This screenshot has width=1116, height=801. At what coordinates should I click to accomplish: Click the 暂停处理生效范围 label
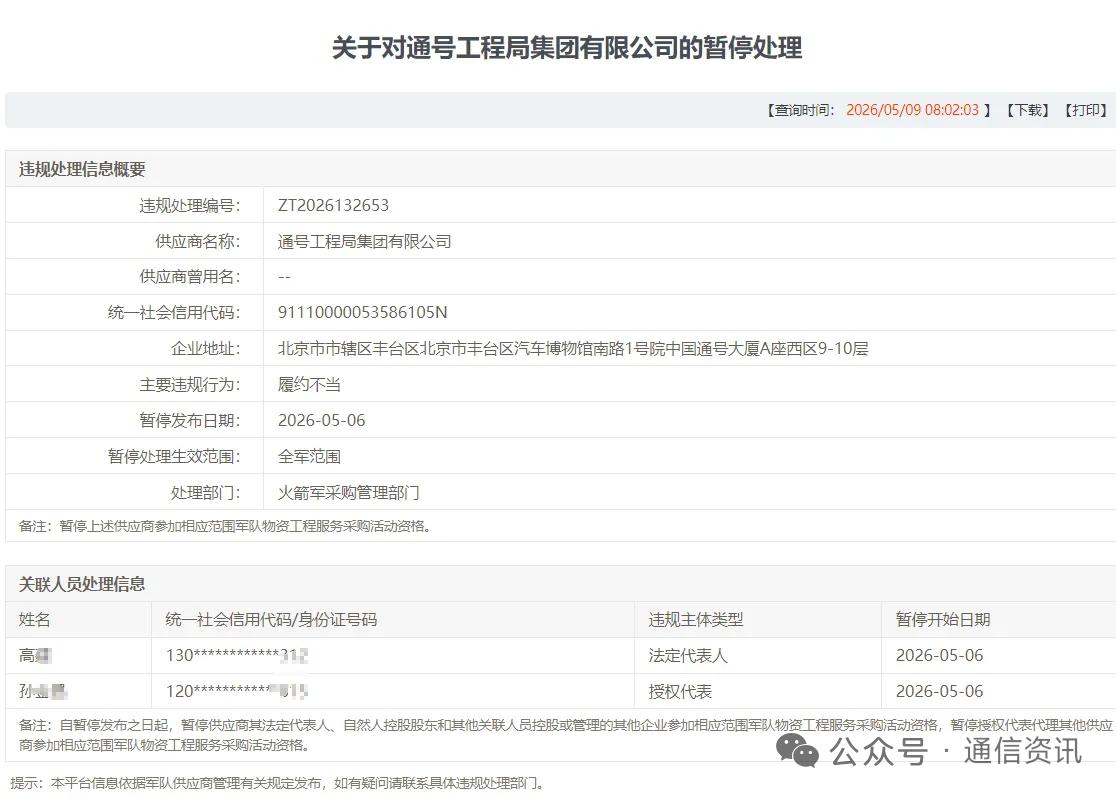click(x=174, y=456)
